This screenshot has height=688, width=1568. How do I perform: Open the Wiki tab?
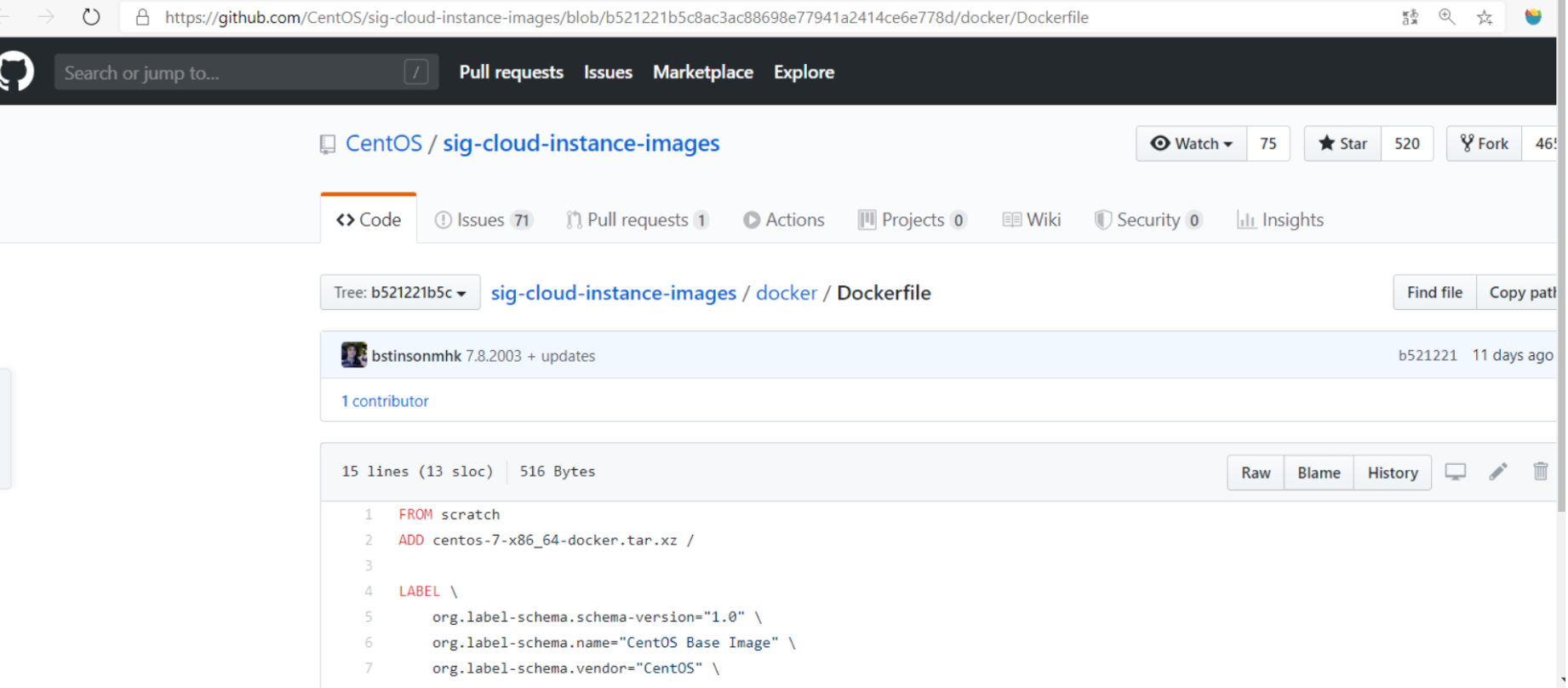point(1032,220)
